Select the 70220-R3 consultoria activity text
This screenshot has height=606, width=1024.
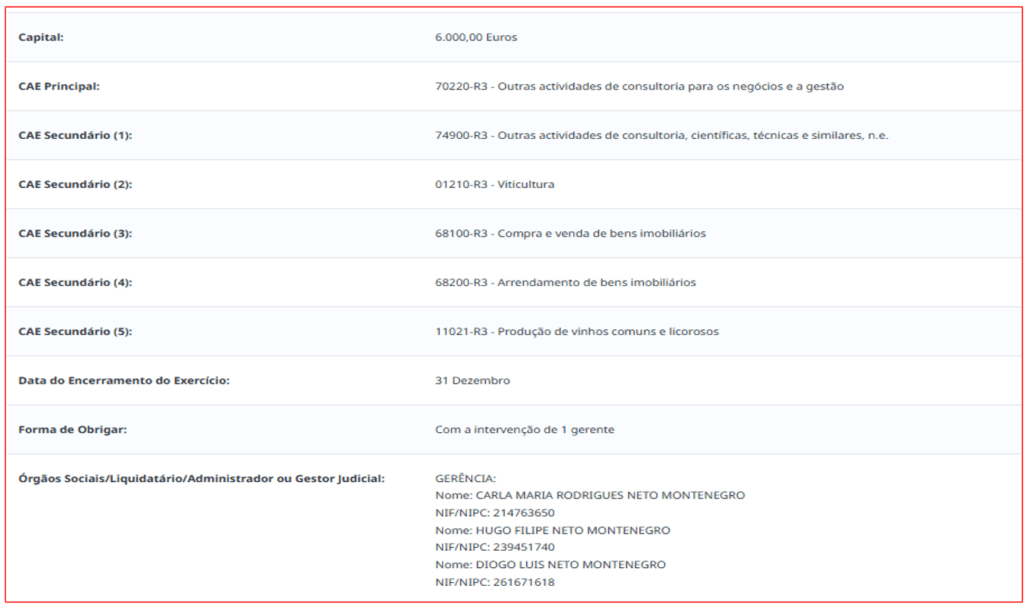[x=639, y=87]
